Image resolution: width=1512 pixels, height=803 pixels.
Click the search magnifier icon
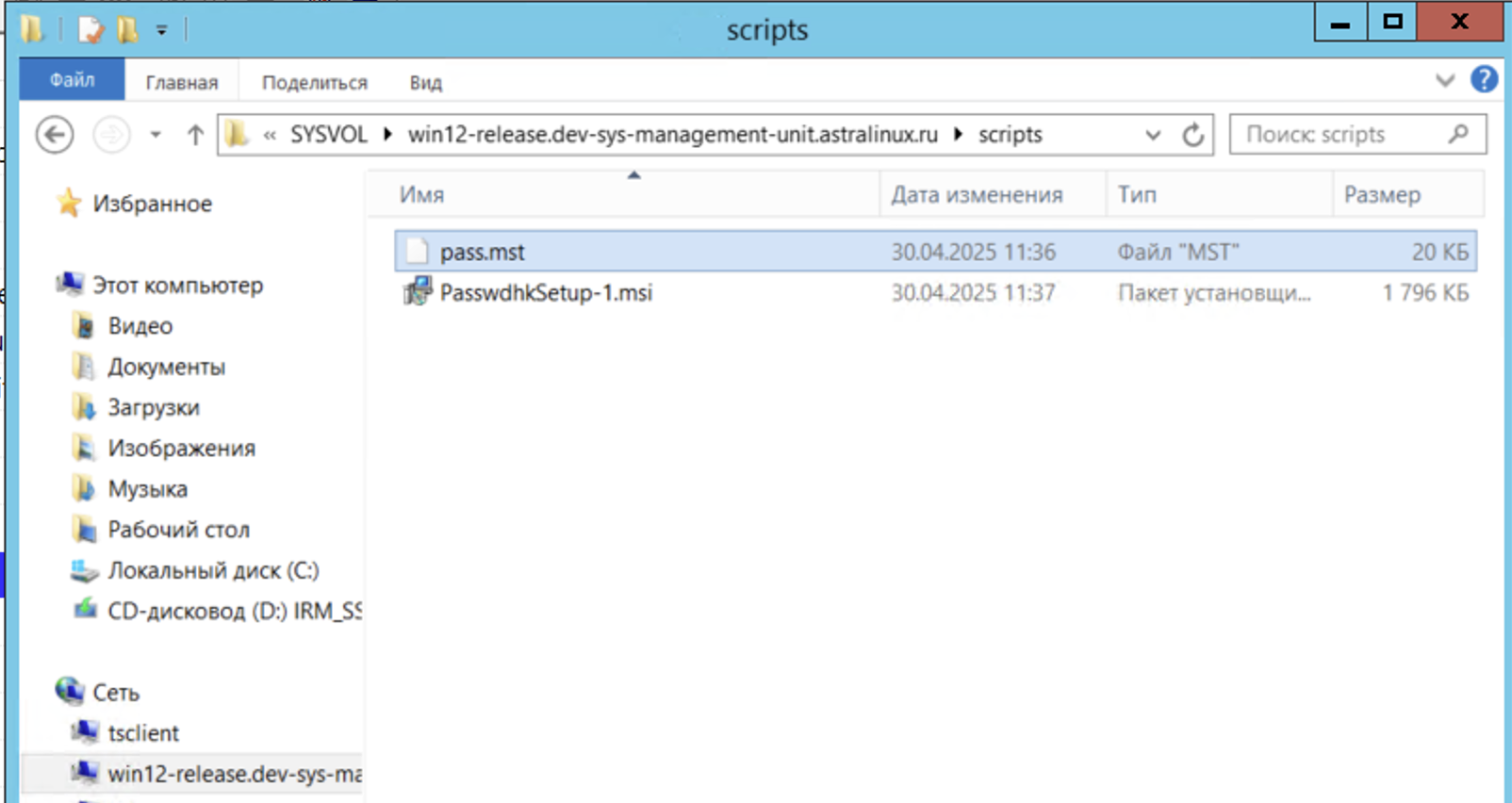1458,135
